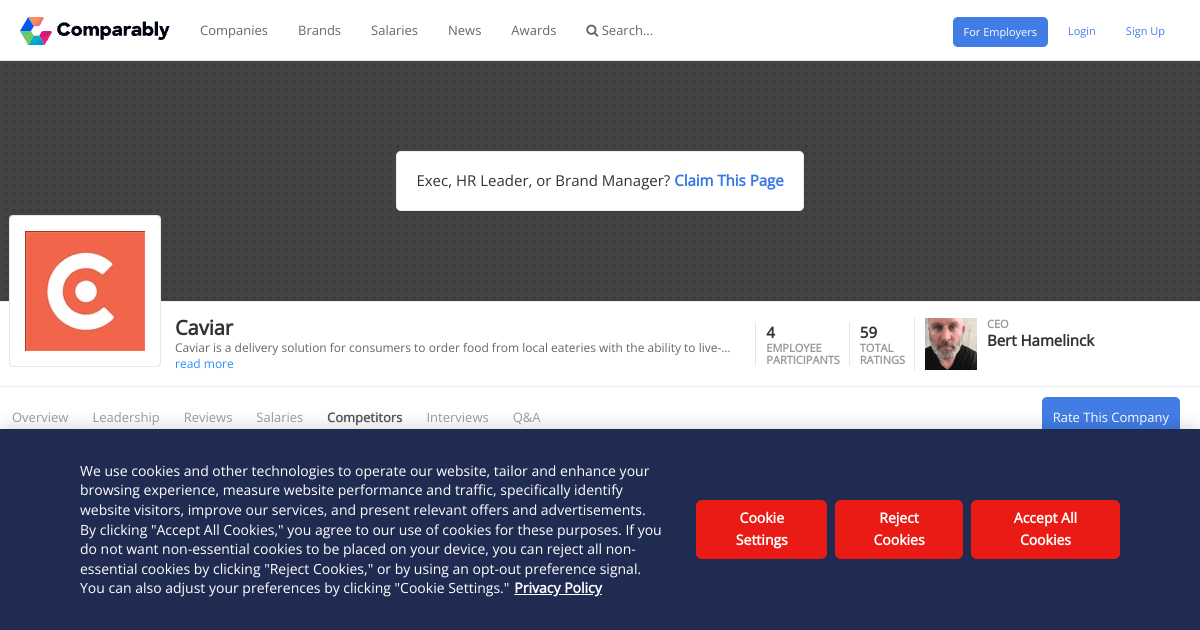1200x630 pixels.
Task: Click Rate This Company button
Action: pos(1111,416)
